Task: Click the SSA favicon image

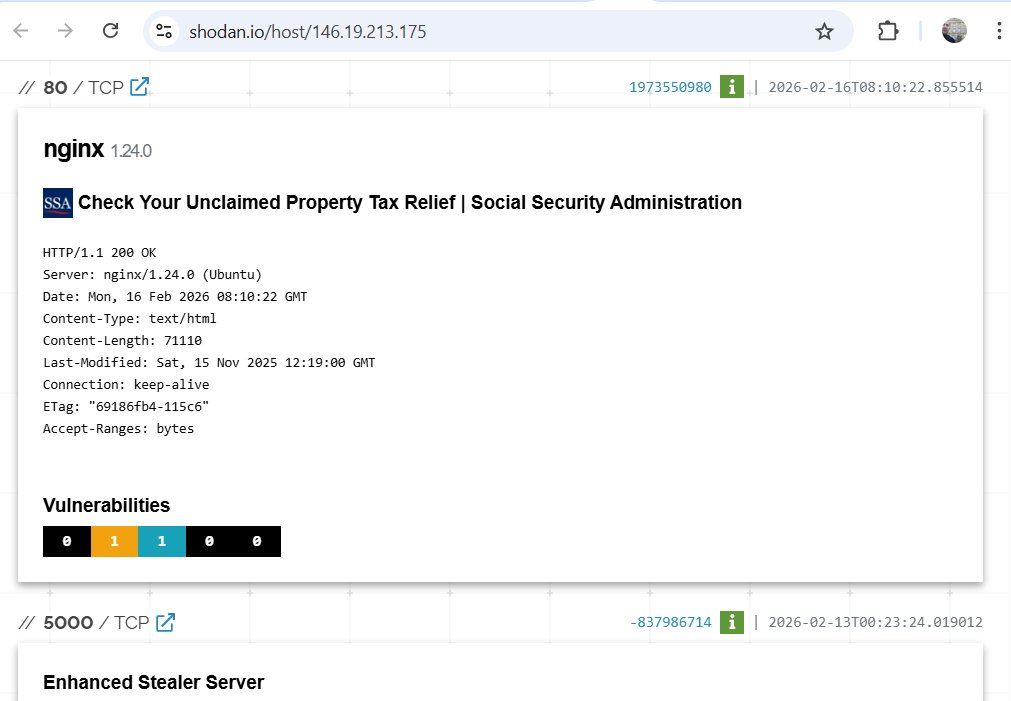Action: click(57, 203)
